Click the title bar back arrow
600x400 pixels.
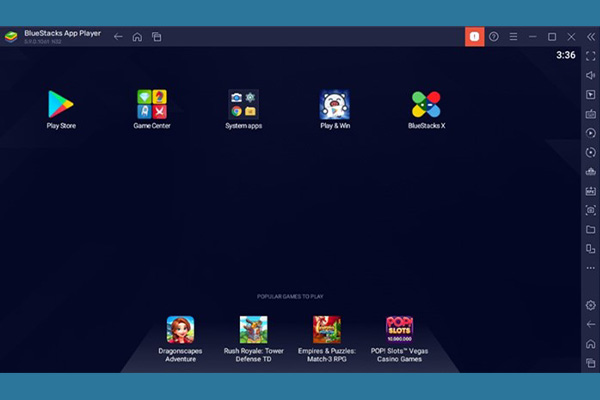click(x=118, y=37)
